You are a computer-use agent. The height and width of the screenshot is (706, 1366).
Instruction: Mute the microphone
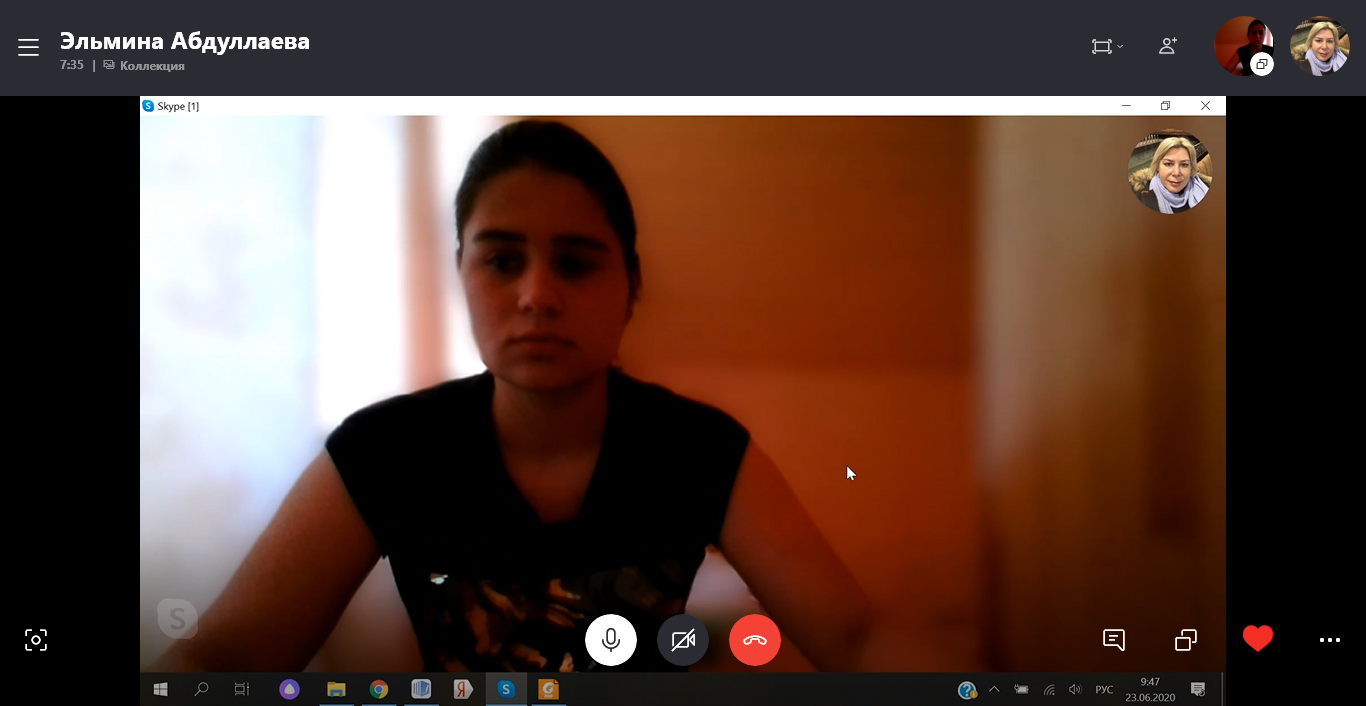(x=610, y=640)
